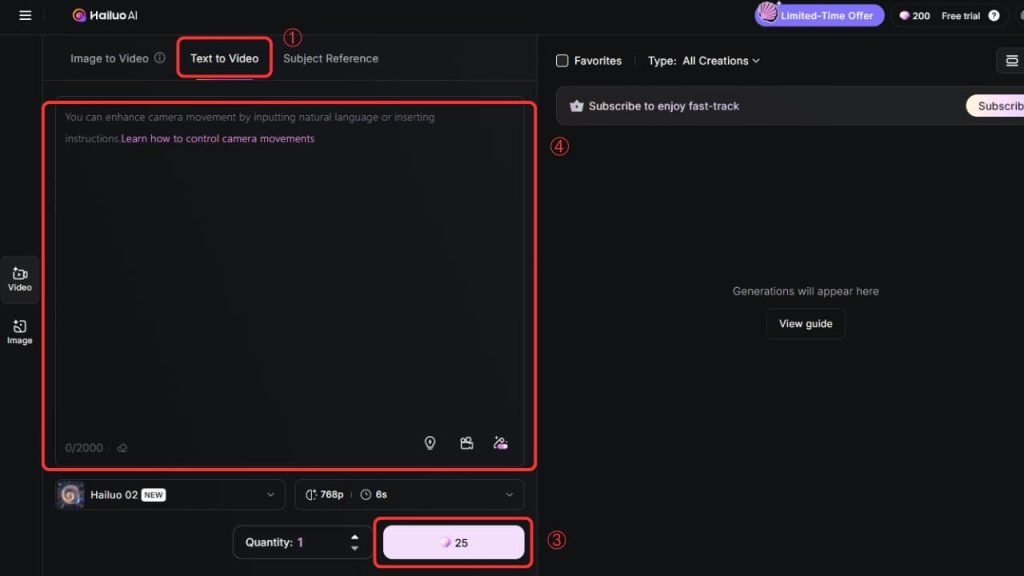Open the Hailuo 02 model dropdown
The image size is (1024, 576).
pyautogui.click(x=169, y=494)
